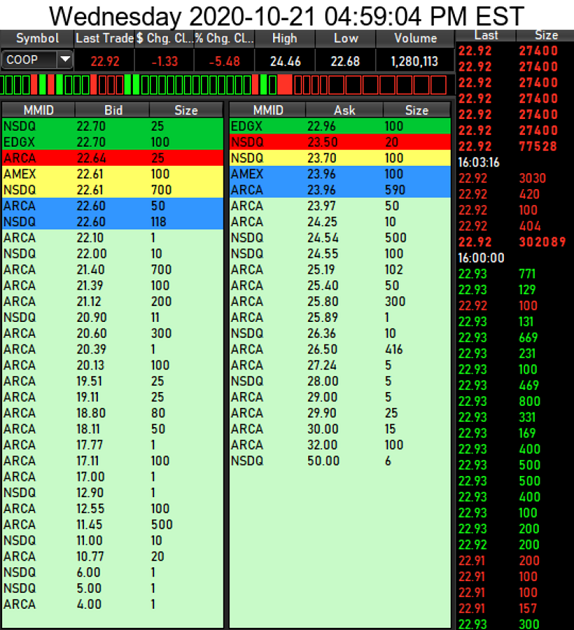
Task: Select the ARCA bid at 21.12
Action: pos(112,301)
